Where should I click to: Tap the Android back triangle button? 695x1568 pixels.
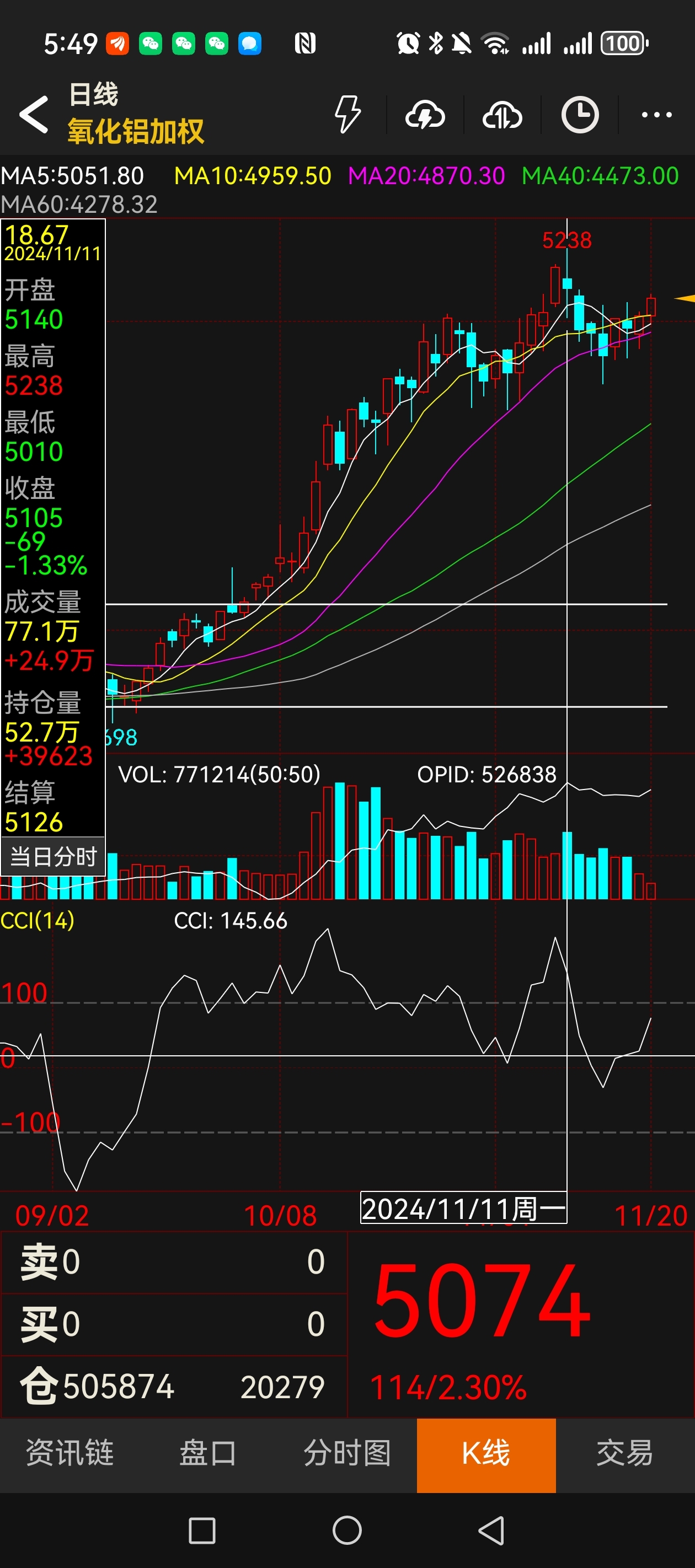click(x=491, y=1529)
